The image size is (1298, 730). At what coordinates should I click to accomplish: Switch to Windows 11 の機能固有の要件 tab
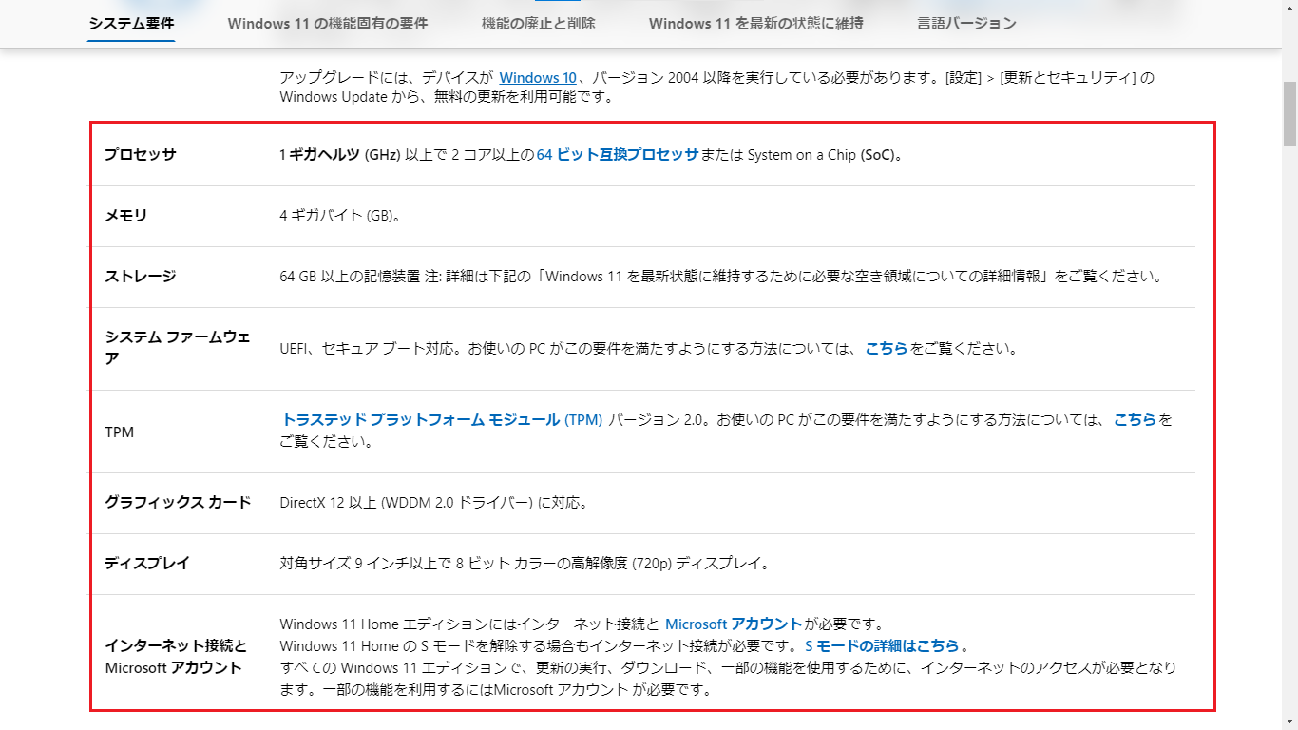pyautogui.click(x=328, y=23)
